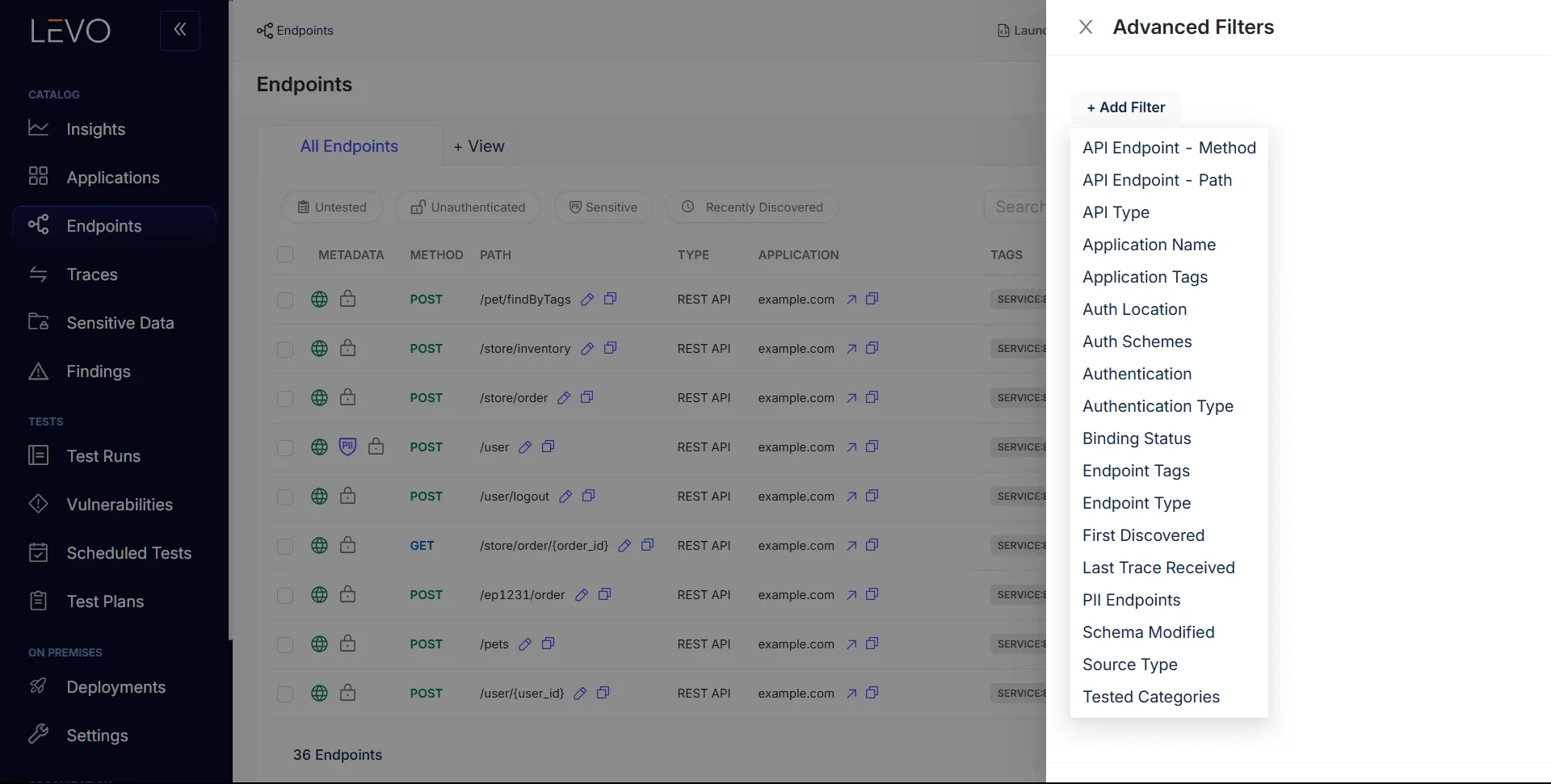1551x784 pixels.
Task: Toggle the Sensitive filter chip
Action: [x=603, y=207]
